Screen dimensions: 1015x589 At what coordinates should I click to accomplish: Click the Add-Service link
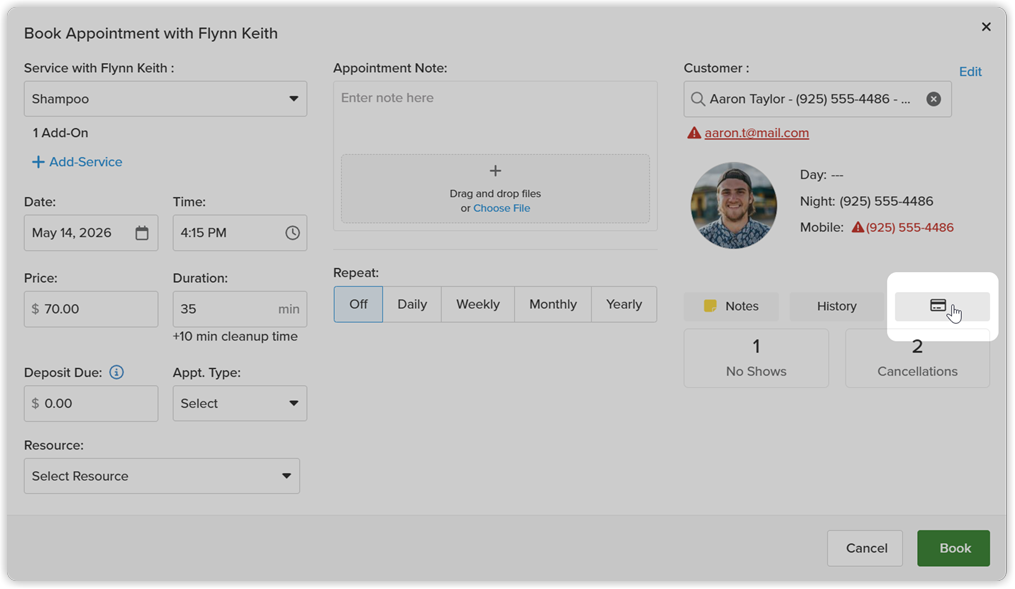(85, 162)
